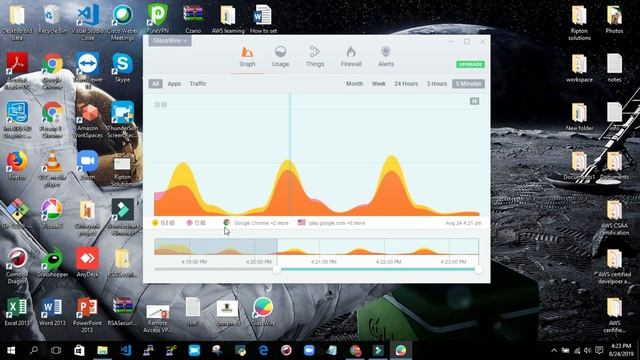Image resolution: width=640 pixels, height=360 pixels.
Task: Open the Action Center notifications icon
Action: [x=599, y=350]
